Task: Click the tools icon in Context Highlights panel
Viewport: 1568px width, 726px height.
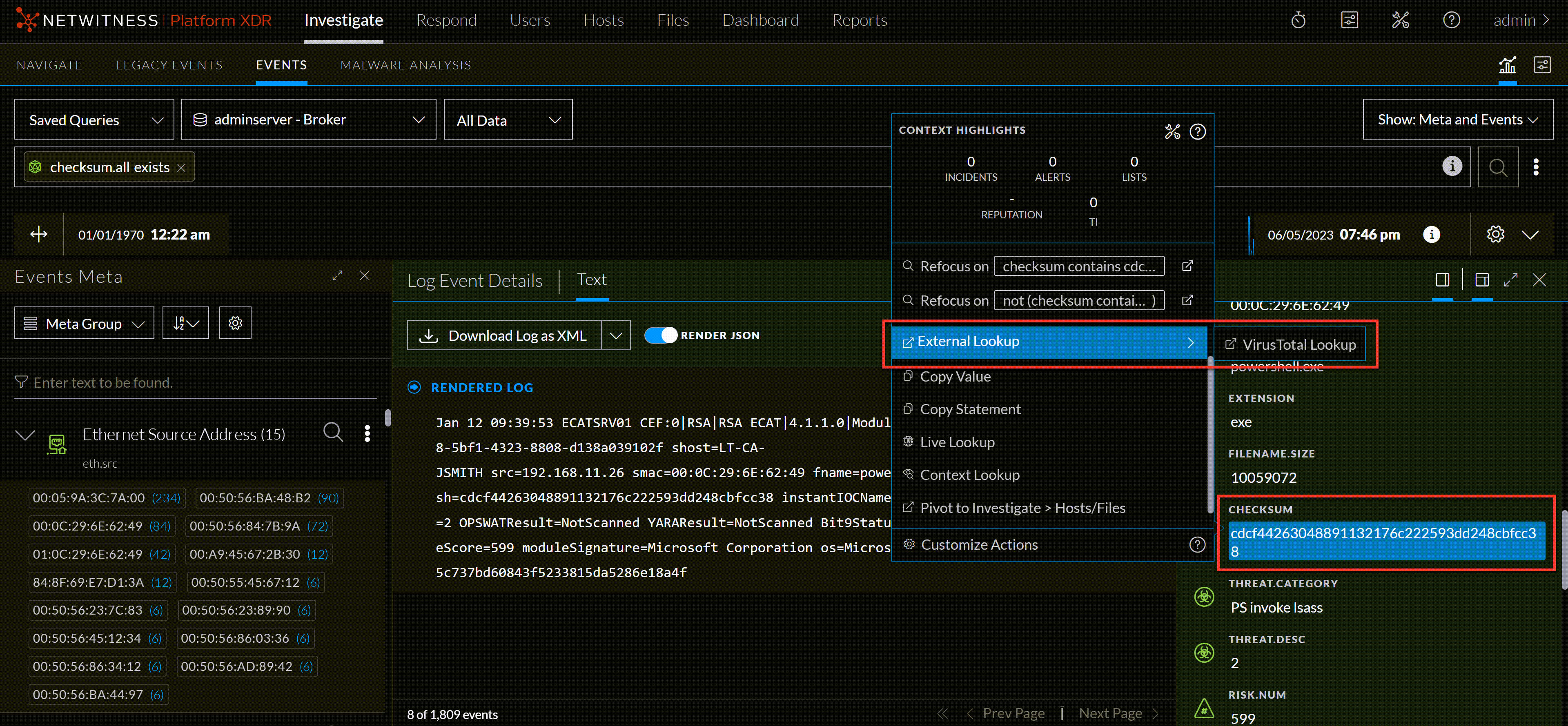Action: (1172, 131)
